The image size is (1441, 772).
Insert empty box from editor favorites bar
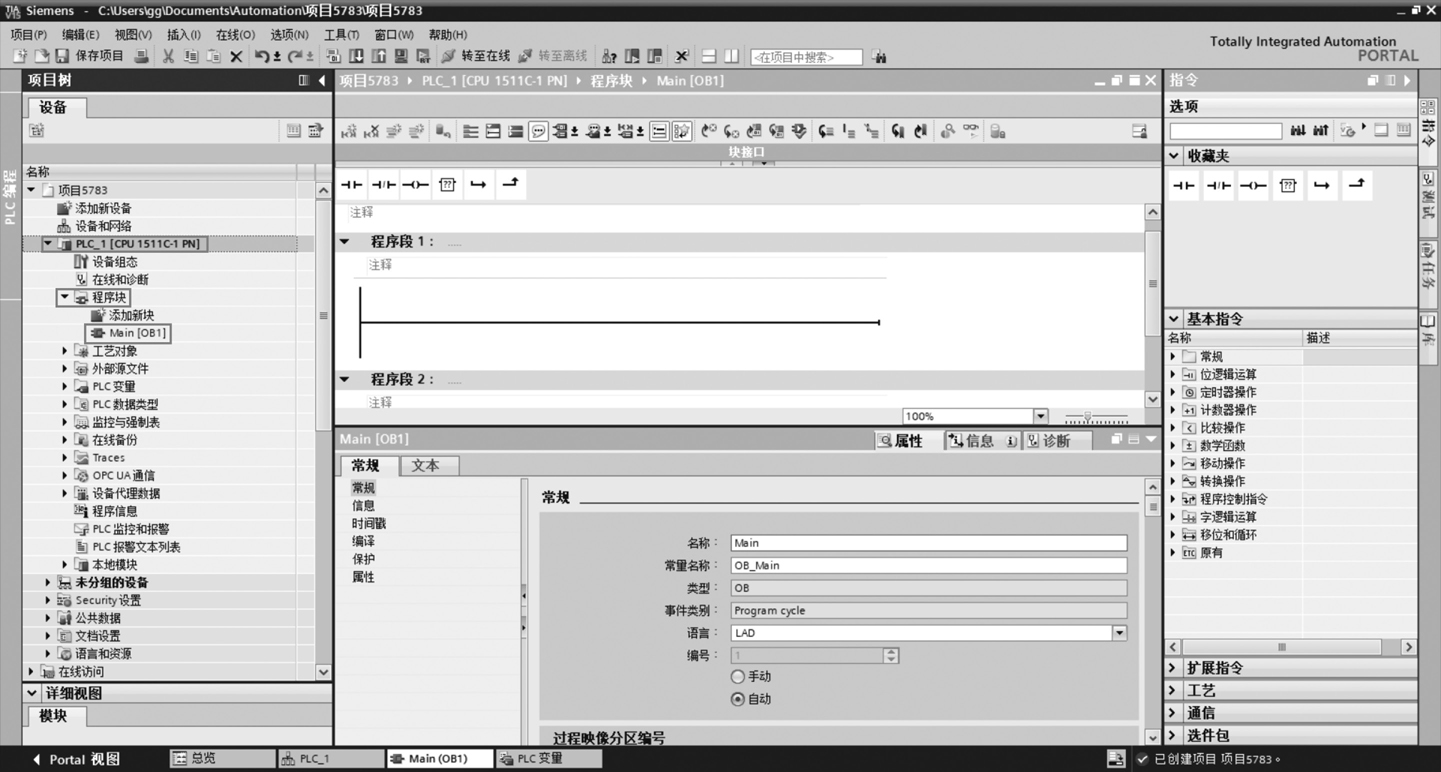pos(447,185)
